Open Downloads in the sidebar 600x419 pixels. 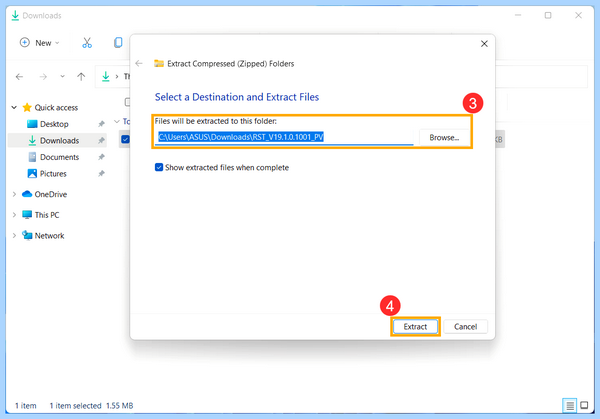click(x=59, y=140)
